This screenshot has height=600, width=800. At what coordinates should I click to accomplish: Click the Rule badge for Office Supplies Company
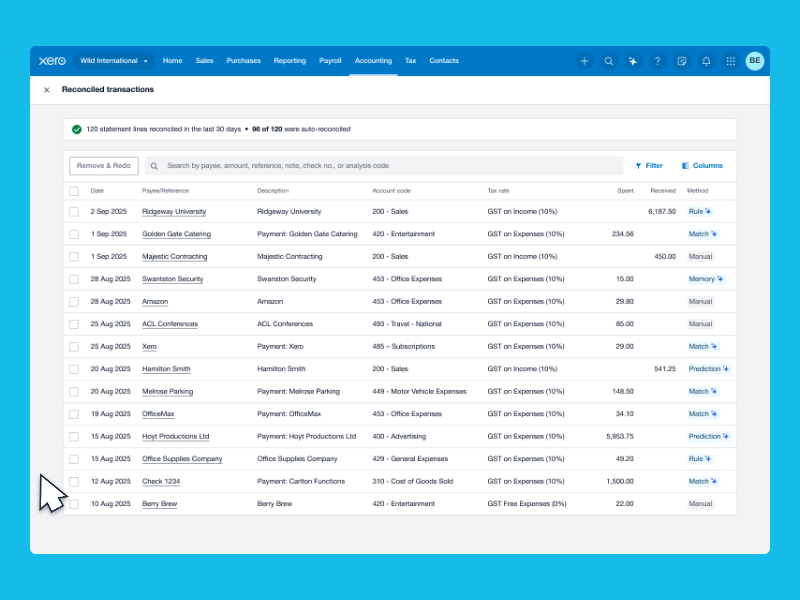click(700, 459)
